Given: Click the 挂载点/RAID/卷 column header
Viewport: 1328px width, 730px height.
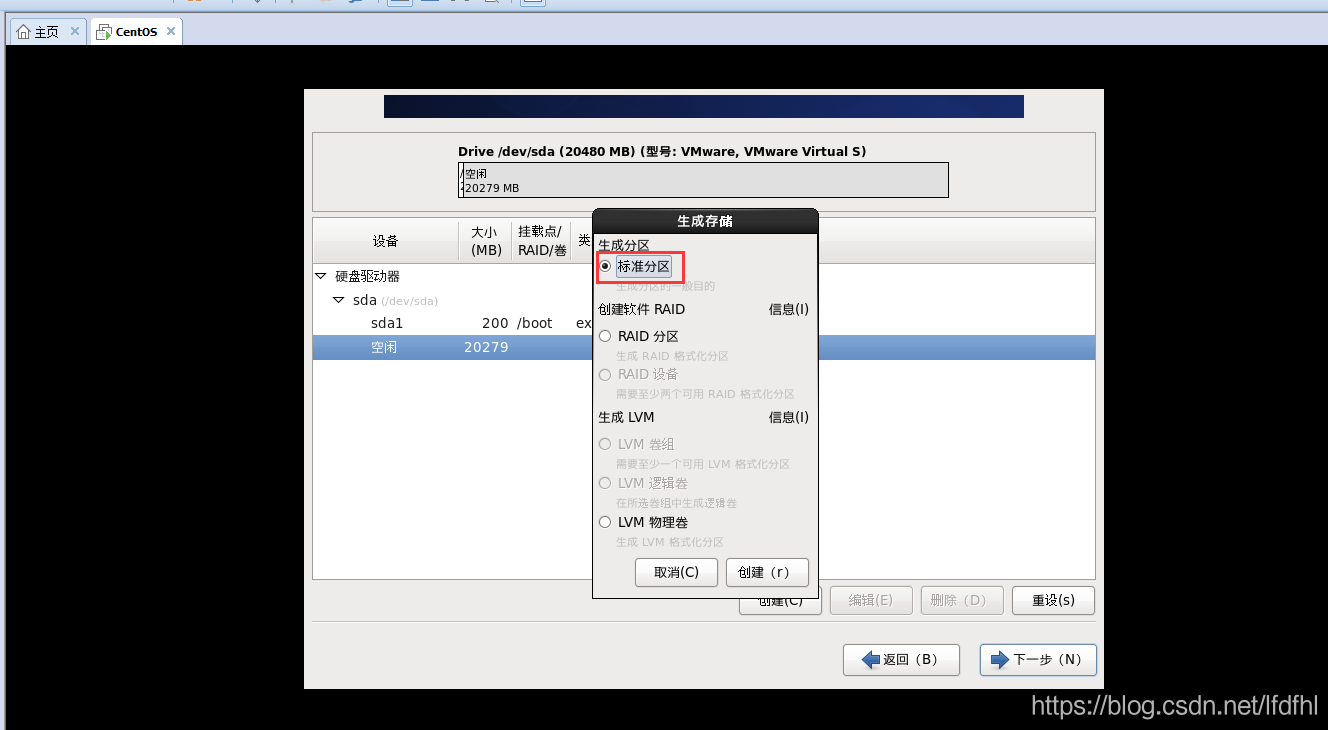Looking at the screenshot, I should click(542, 241).
